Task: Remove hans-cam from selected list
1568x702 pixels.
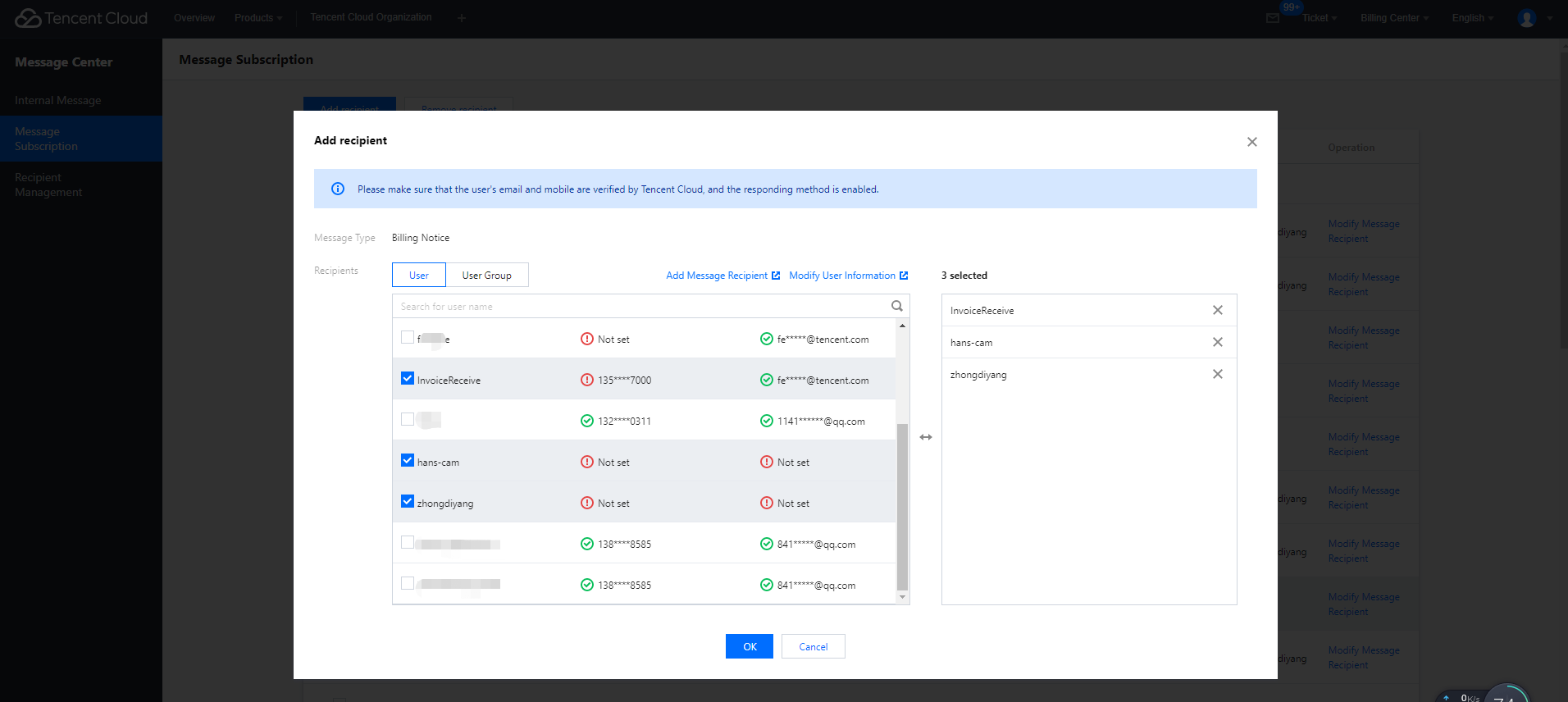Action: click(x=1217, y=342)
